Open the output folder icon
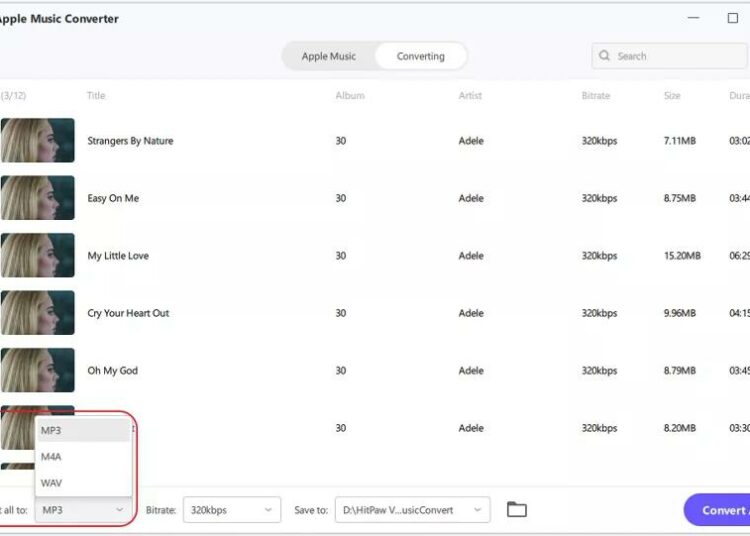 pos(517,510)
